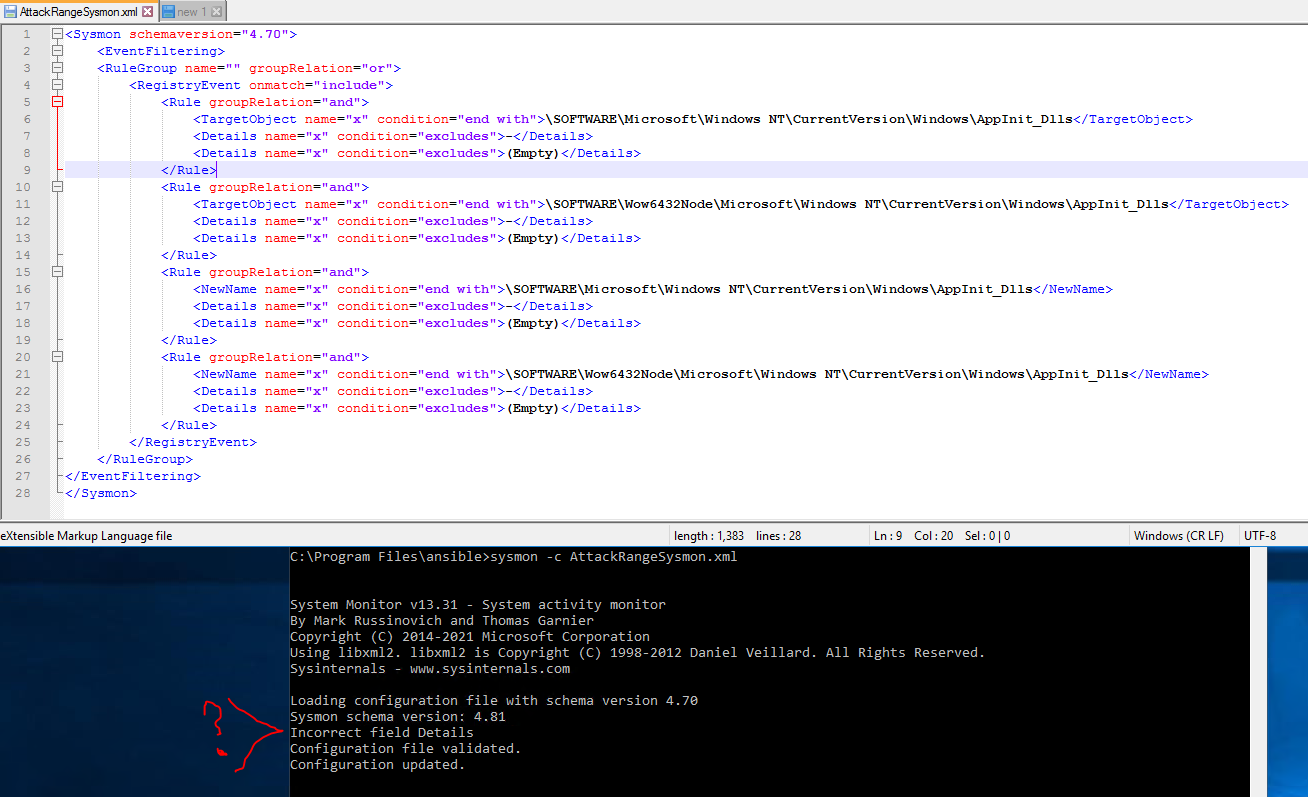Click the red modification marker beside line 5
1308x797 pixels.
(57, 101)
